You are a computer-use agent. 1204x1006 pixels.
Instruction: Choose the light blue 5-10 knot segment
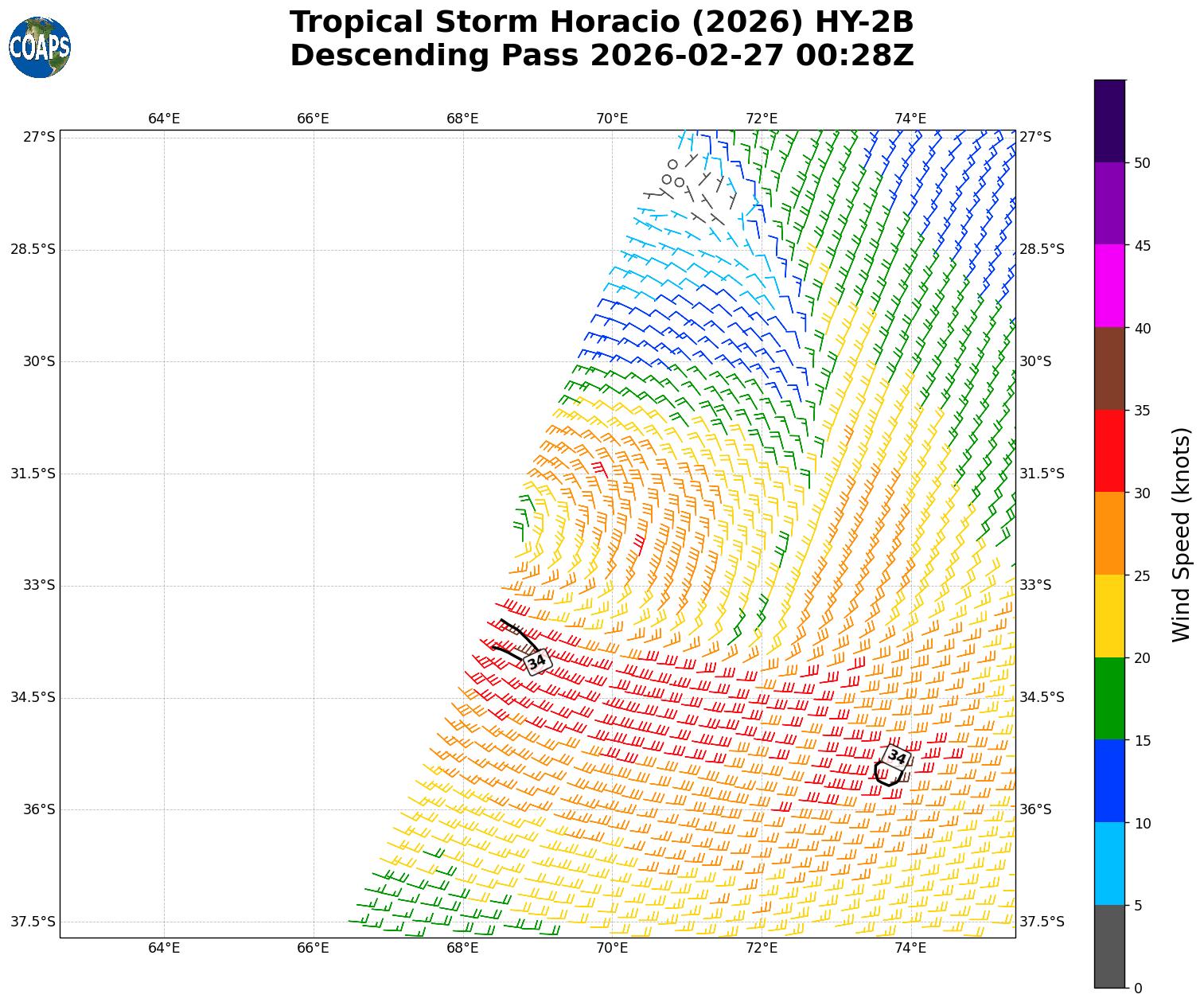(x=1109, y=864)
